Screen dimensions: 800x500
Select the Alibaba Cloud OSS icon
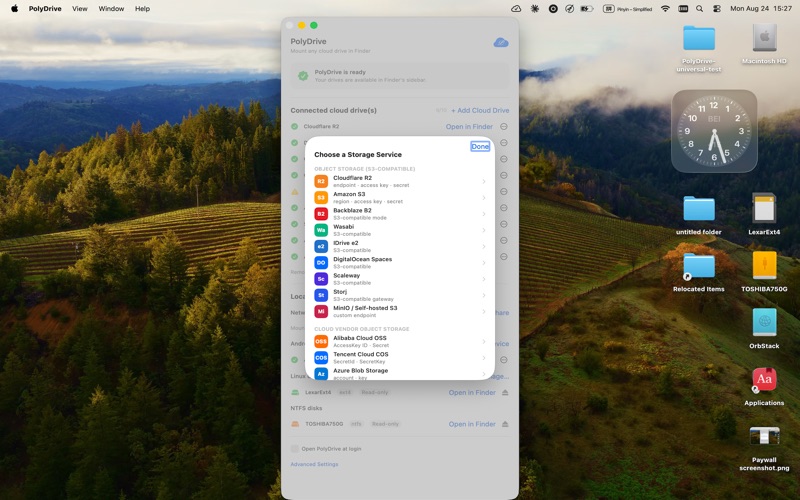tap(321, 341)
